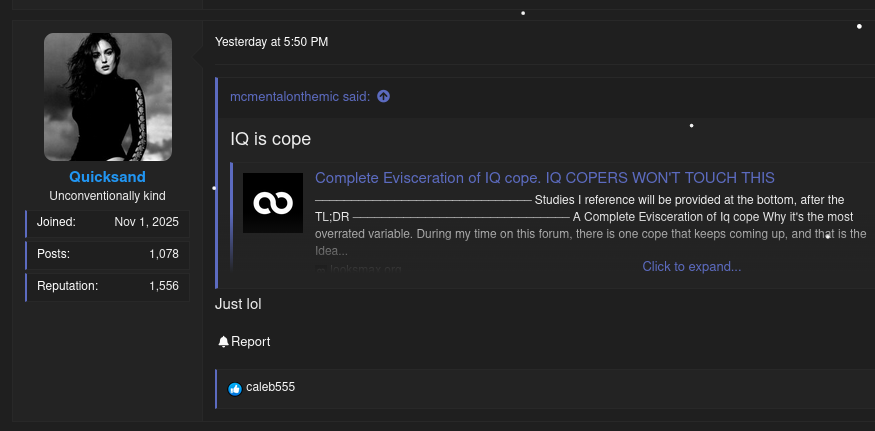Image resolution: width=875 pixels, height=431 pixels.
Task: Click the infinity logo in link preview
Action: pos(272,203)
